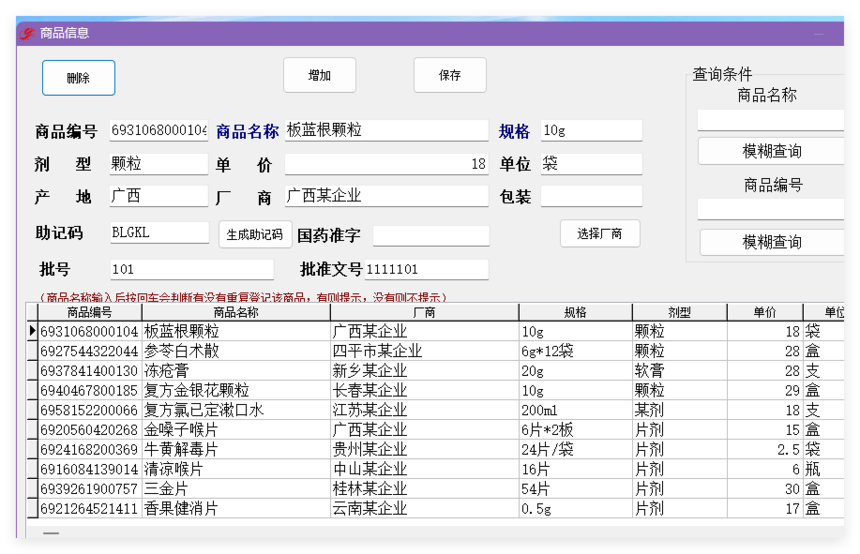Select table cell 牛黄解毒片
860x554 pixels.
pos(236,450)
